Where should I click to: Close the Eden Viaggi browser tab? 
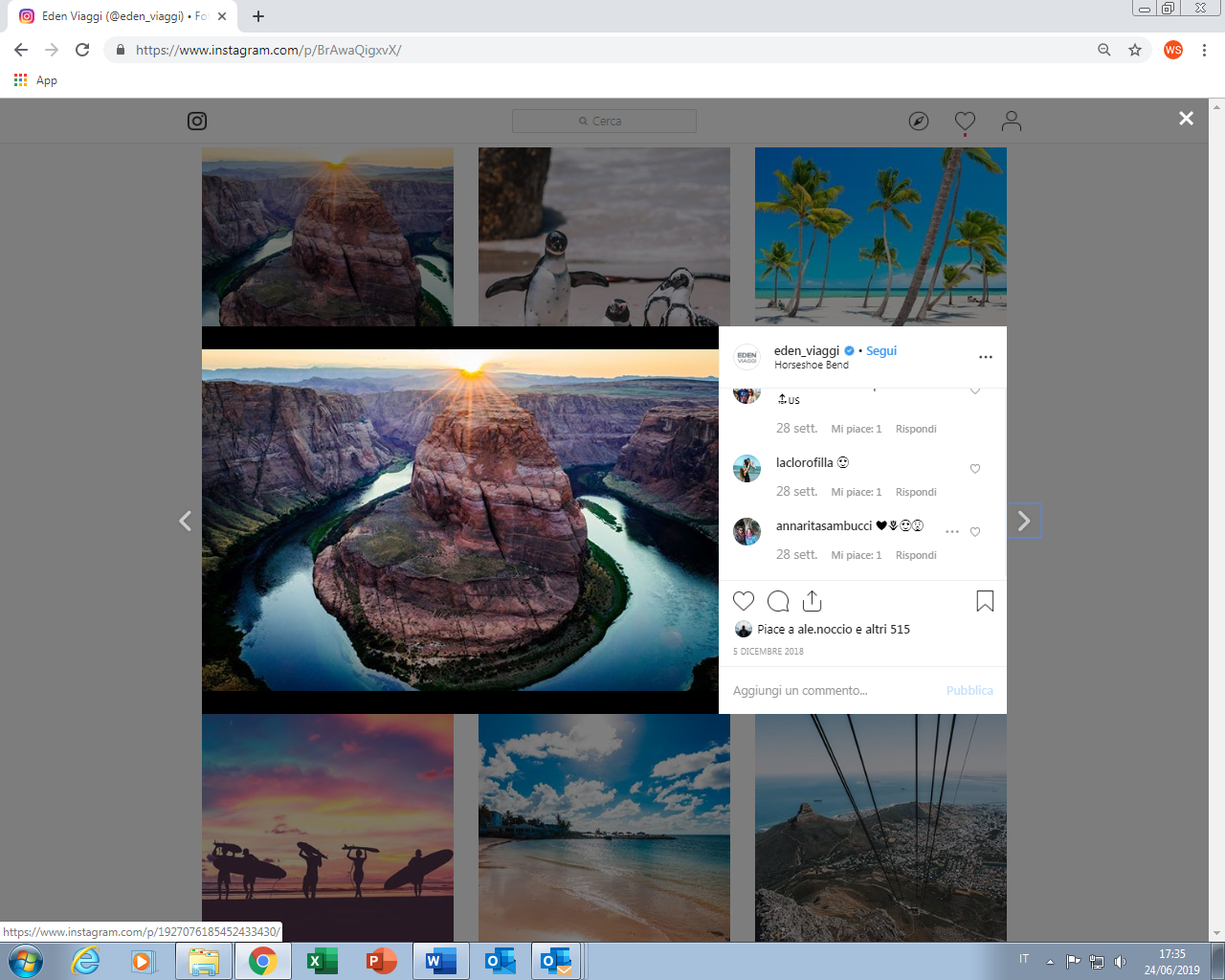click(222, 16)
